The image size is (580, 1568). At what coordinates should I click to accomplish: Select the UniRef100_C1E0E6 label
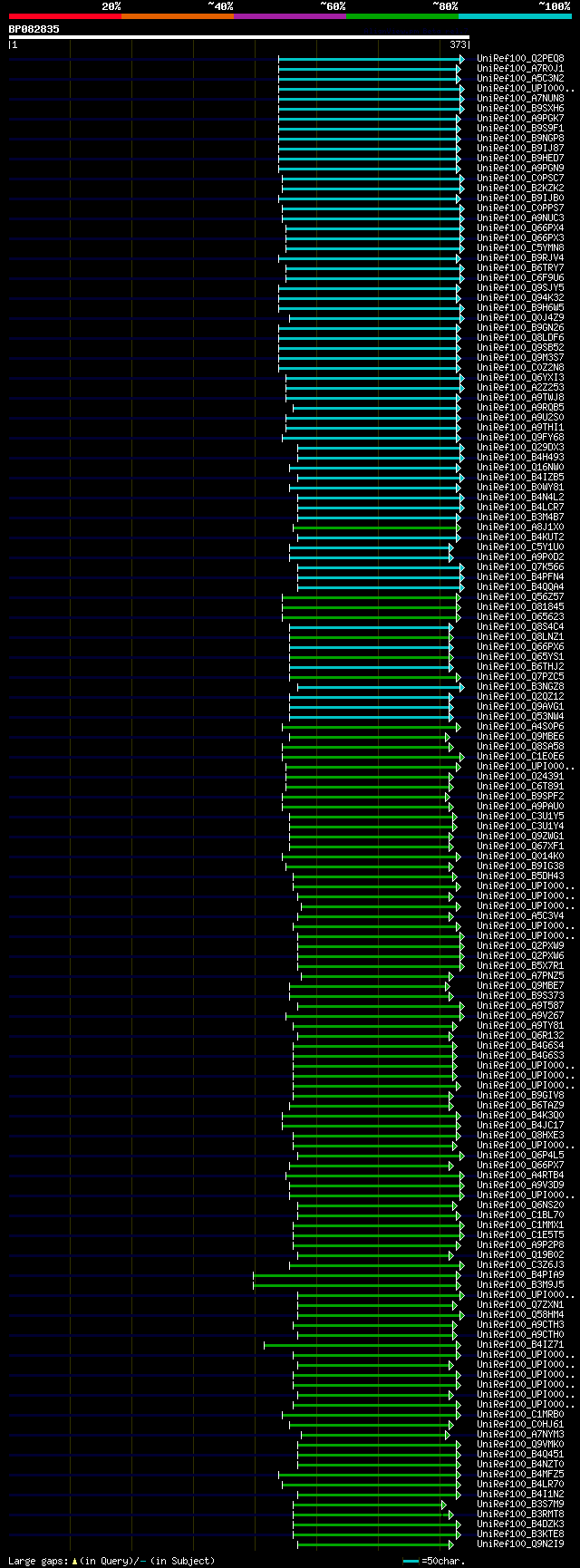click(x=520, y=757)
